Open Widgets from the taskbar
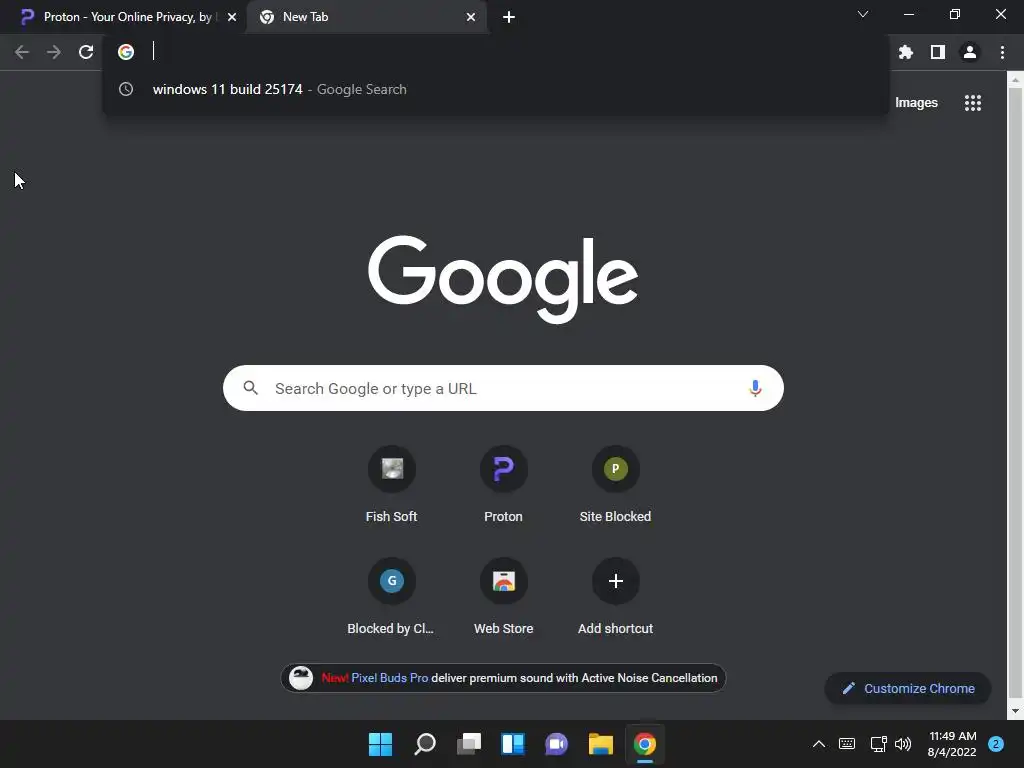Image resolution: width=1024 pixels, height=768 pixels. pyautogui.click(x=513, y=744)
